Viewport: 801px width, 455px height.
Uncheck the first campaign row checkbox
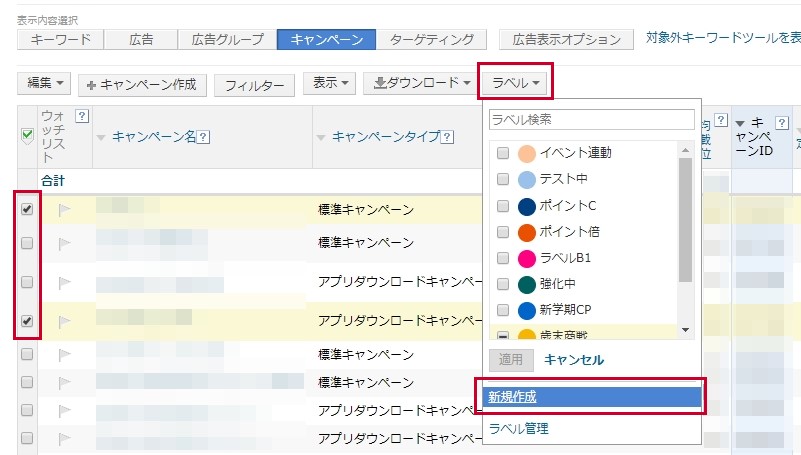[x=27, y=209]
